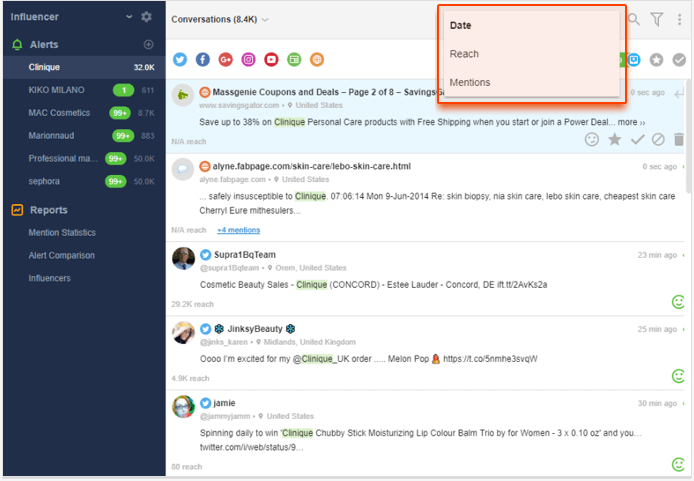Reply to Massgenie mention arrow icon
This screenshot has height=481, width=694.
(679, 93)
